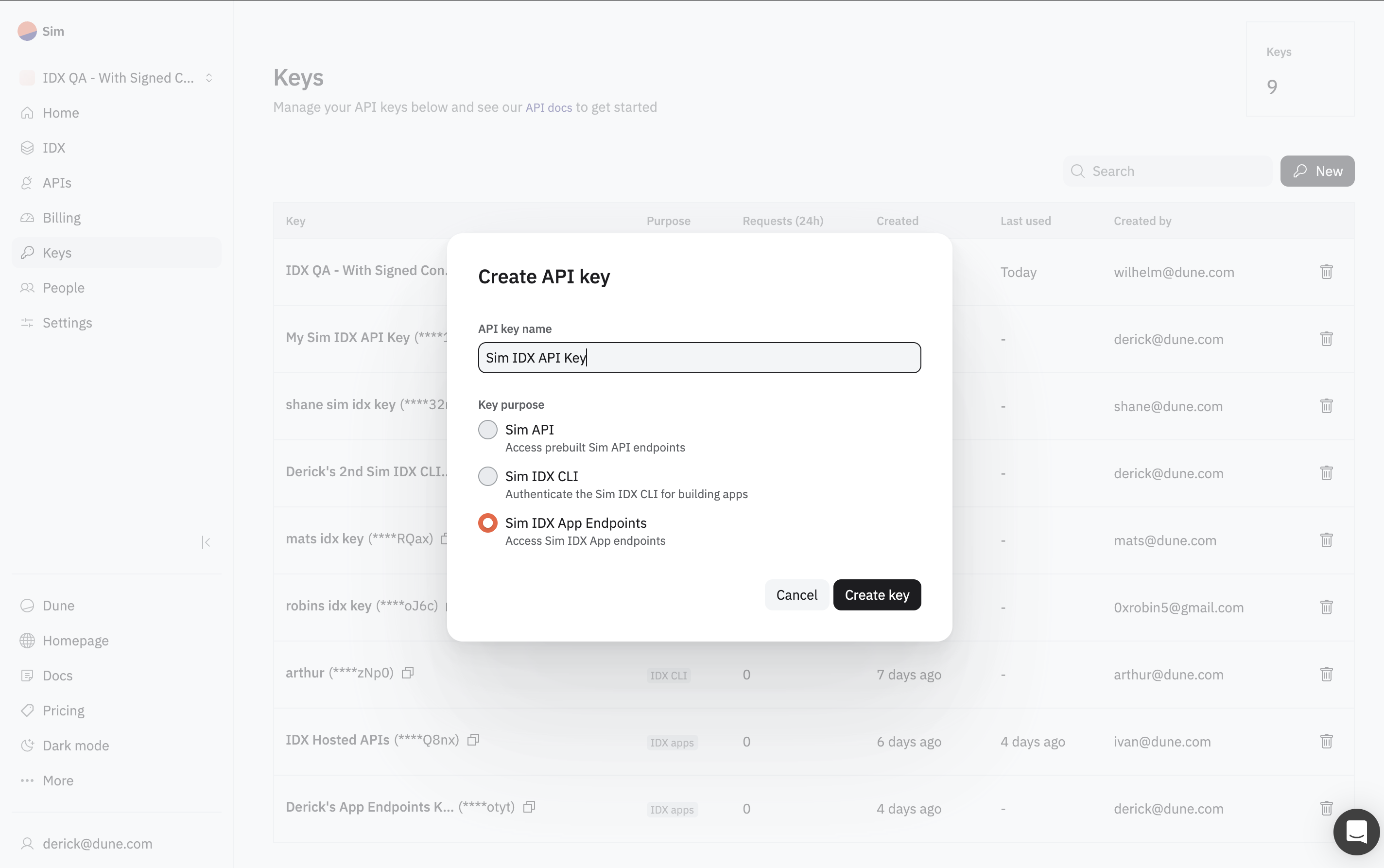
Task: Open Docs link in sidebar
Action: coord(117,676)
